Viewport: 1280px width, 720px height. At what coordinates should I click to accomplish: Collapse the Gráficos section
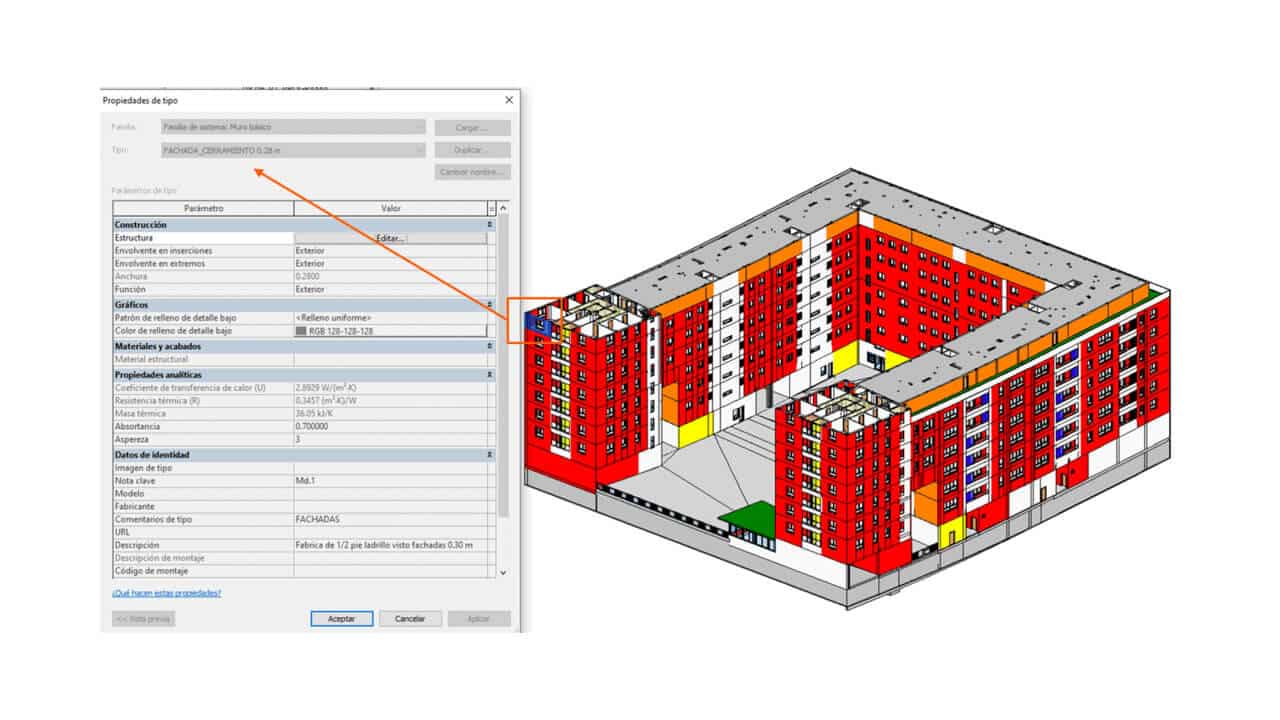click(x=490, y=304)
